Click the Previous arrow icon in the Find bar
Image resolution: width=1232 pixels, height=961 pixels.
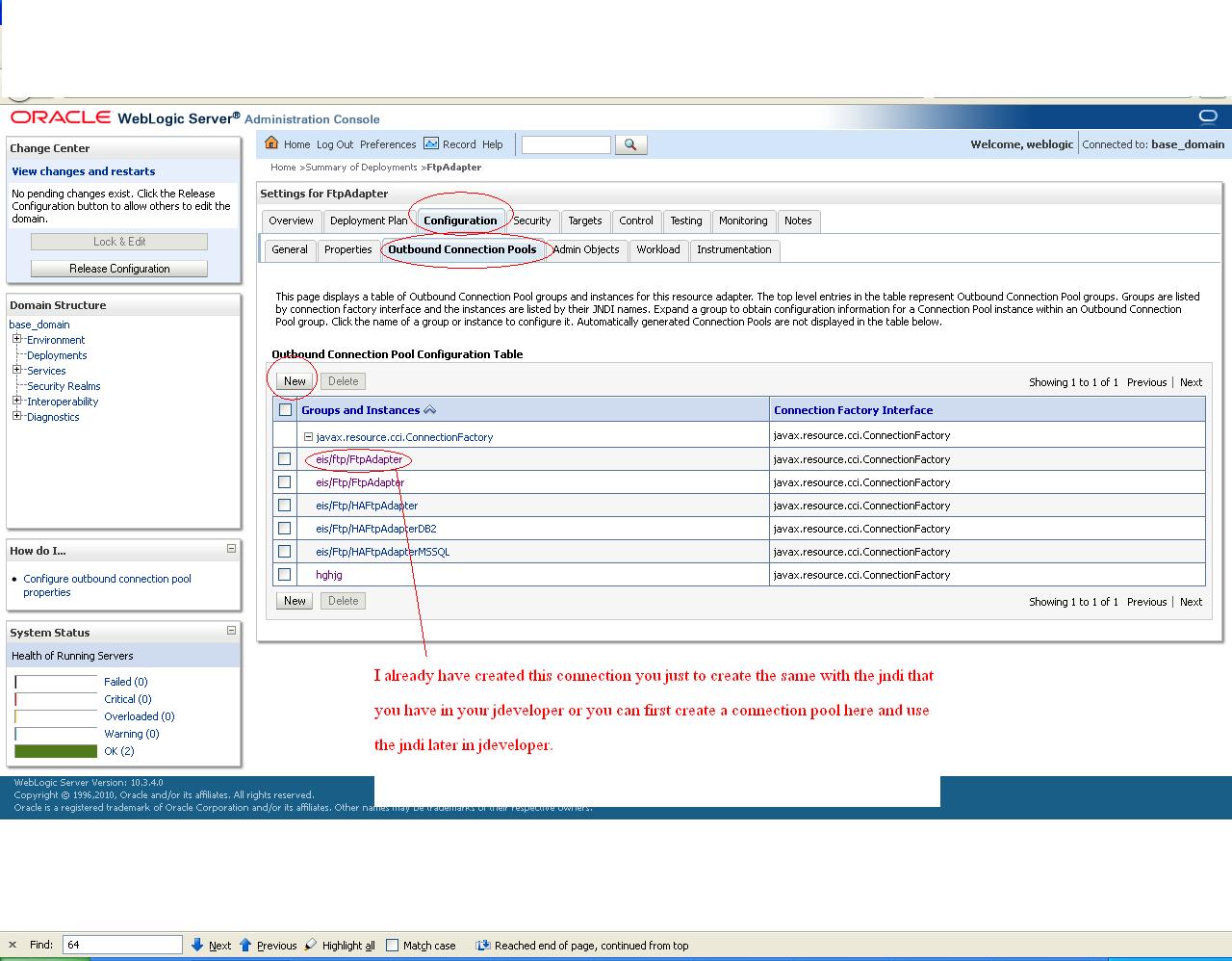(x=245, y=945)
